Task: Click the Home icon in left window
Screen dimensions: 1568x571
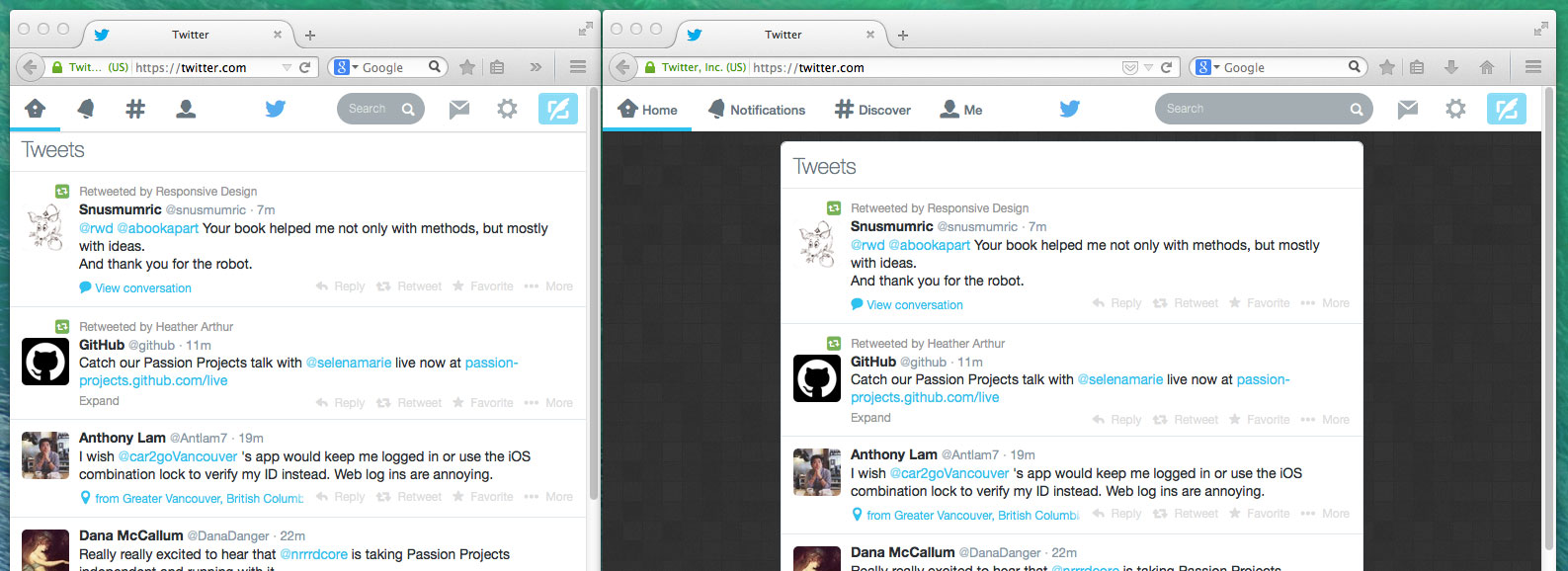Action: (36, 109)
